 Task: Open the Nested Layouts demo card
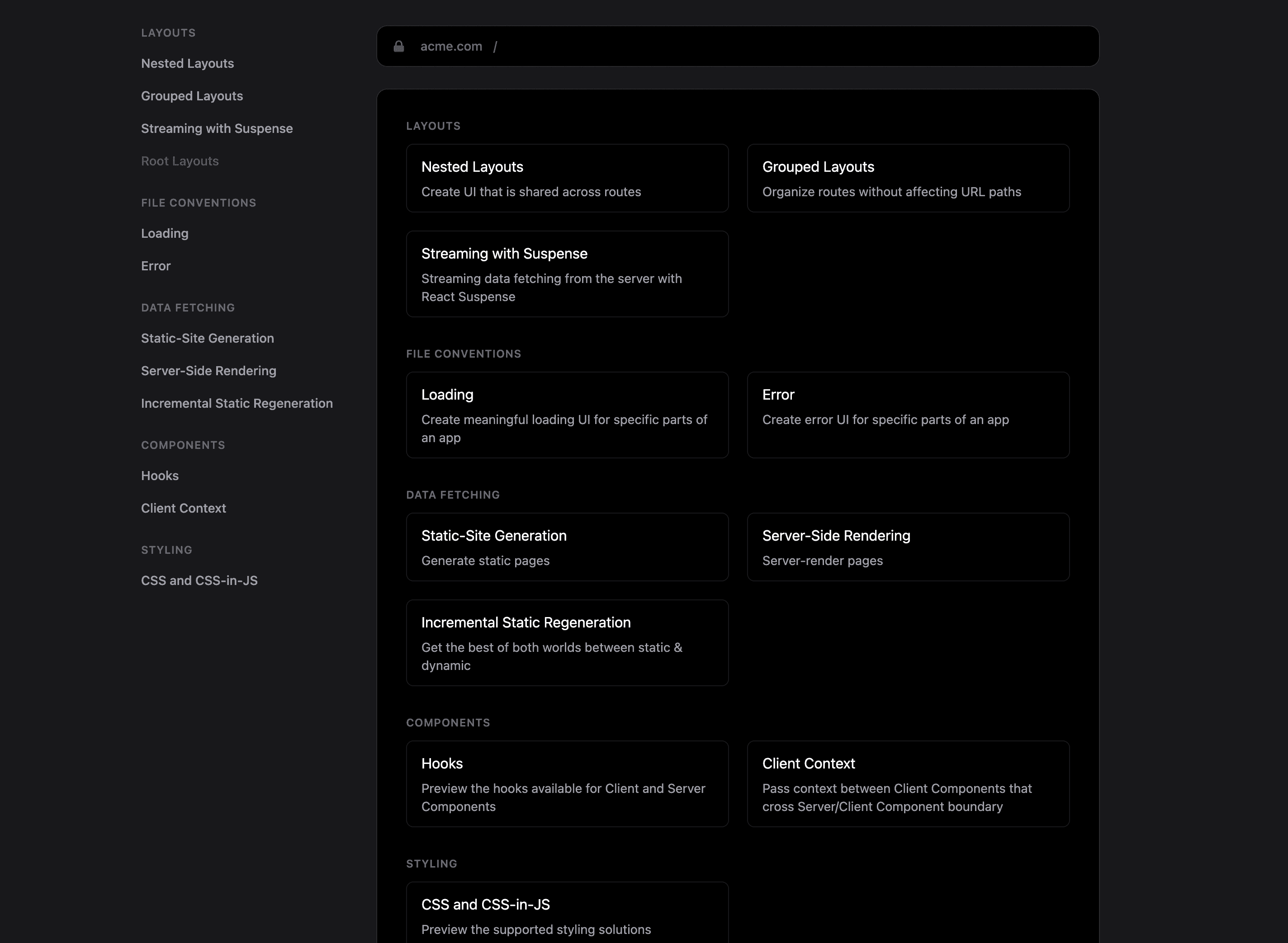567,178
